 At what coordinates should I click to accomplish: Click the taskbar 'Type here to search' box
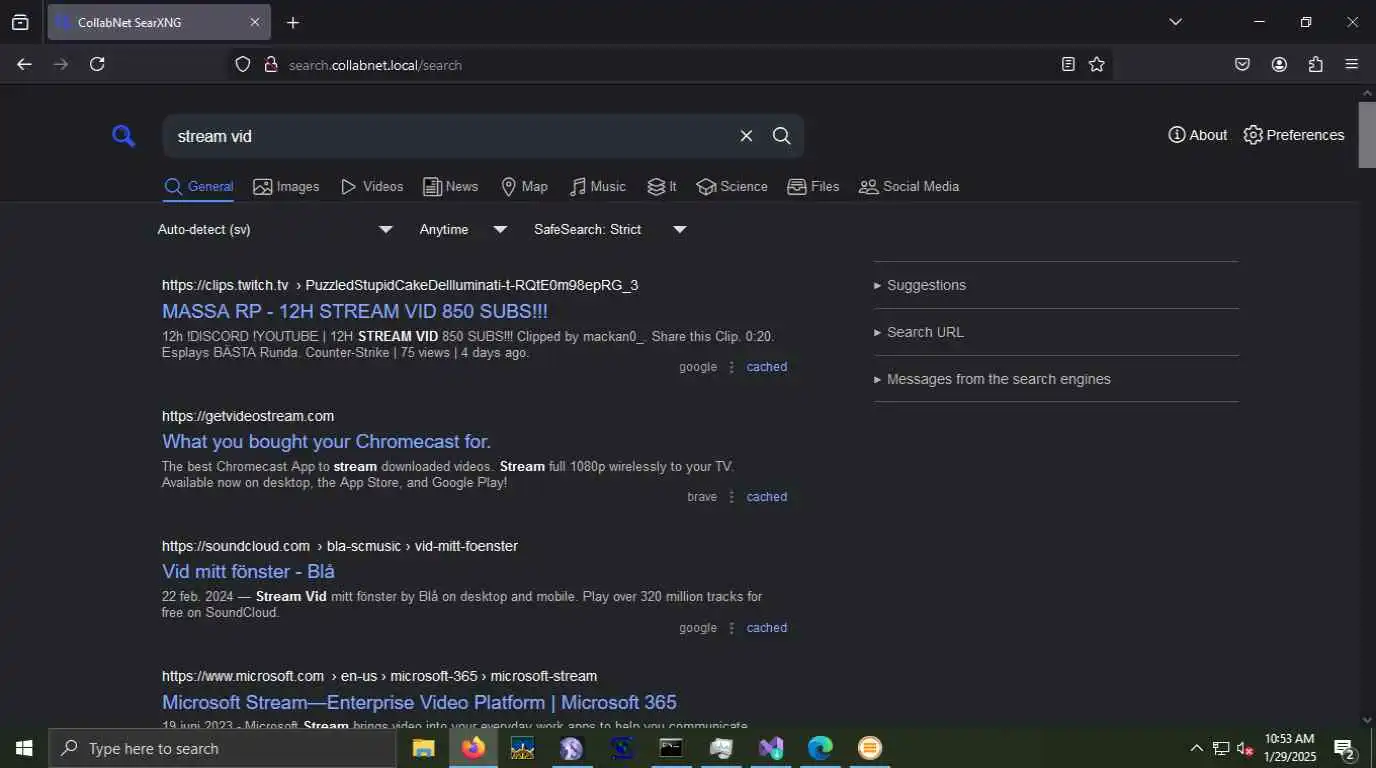pyautogui.click(x=222, y=748)
